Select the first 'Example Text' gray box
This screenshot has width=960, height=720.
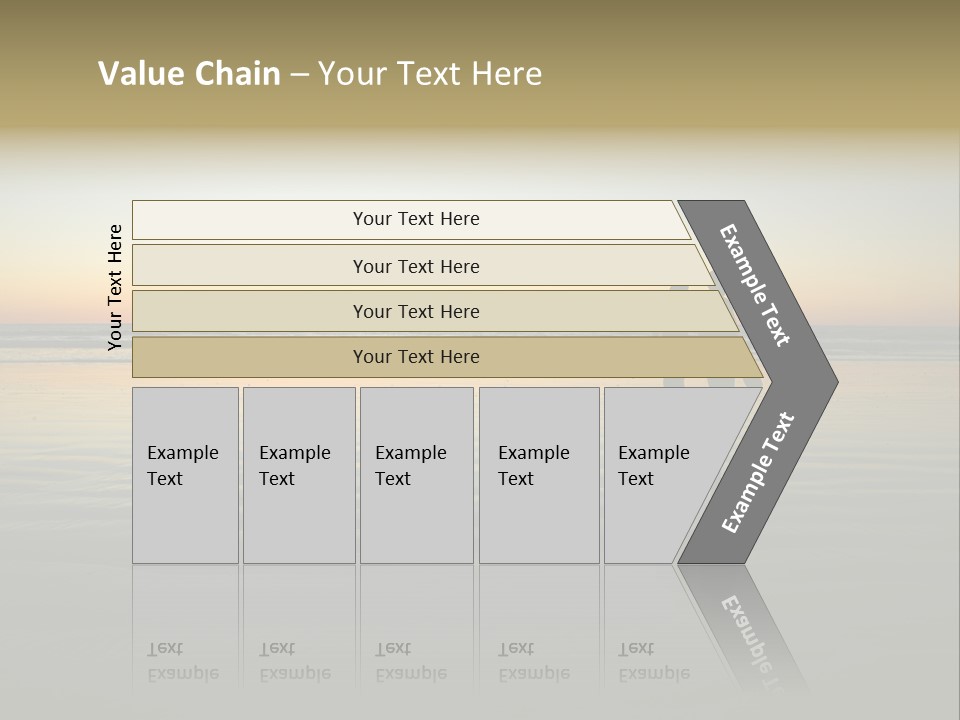185,475
